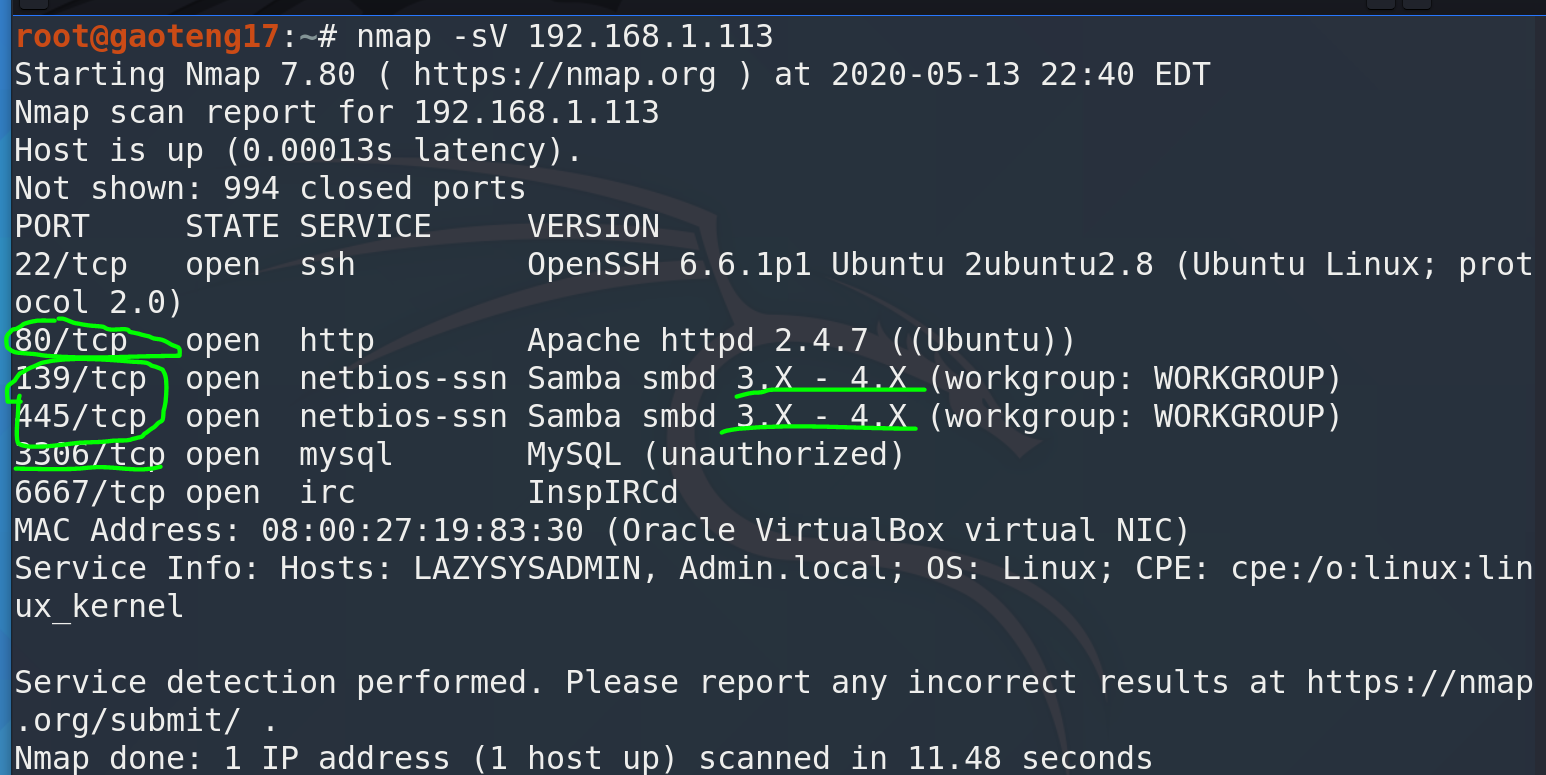Image resolution: width=1546 pixels, height=775 pixels.
Task: Click the root@gaoteng17 prompt text
Action: coord(146,37)
